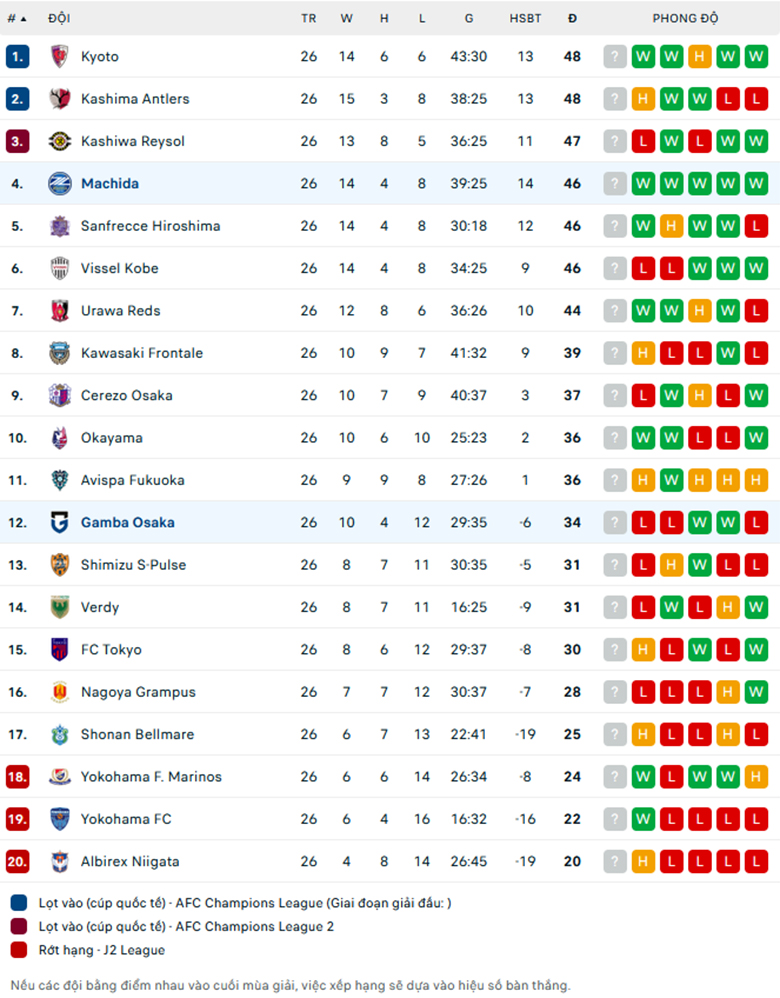Sort standings by the Đ points column
Viewport: 780px width, 998px height.
(x=572, y=18)
